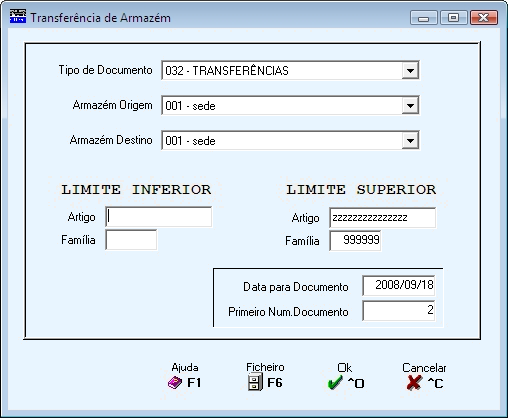Screen dimensions: 508x418
Task: Click the Ajuda F1 label
Action: (x=195, y=383)
